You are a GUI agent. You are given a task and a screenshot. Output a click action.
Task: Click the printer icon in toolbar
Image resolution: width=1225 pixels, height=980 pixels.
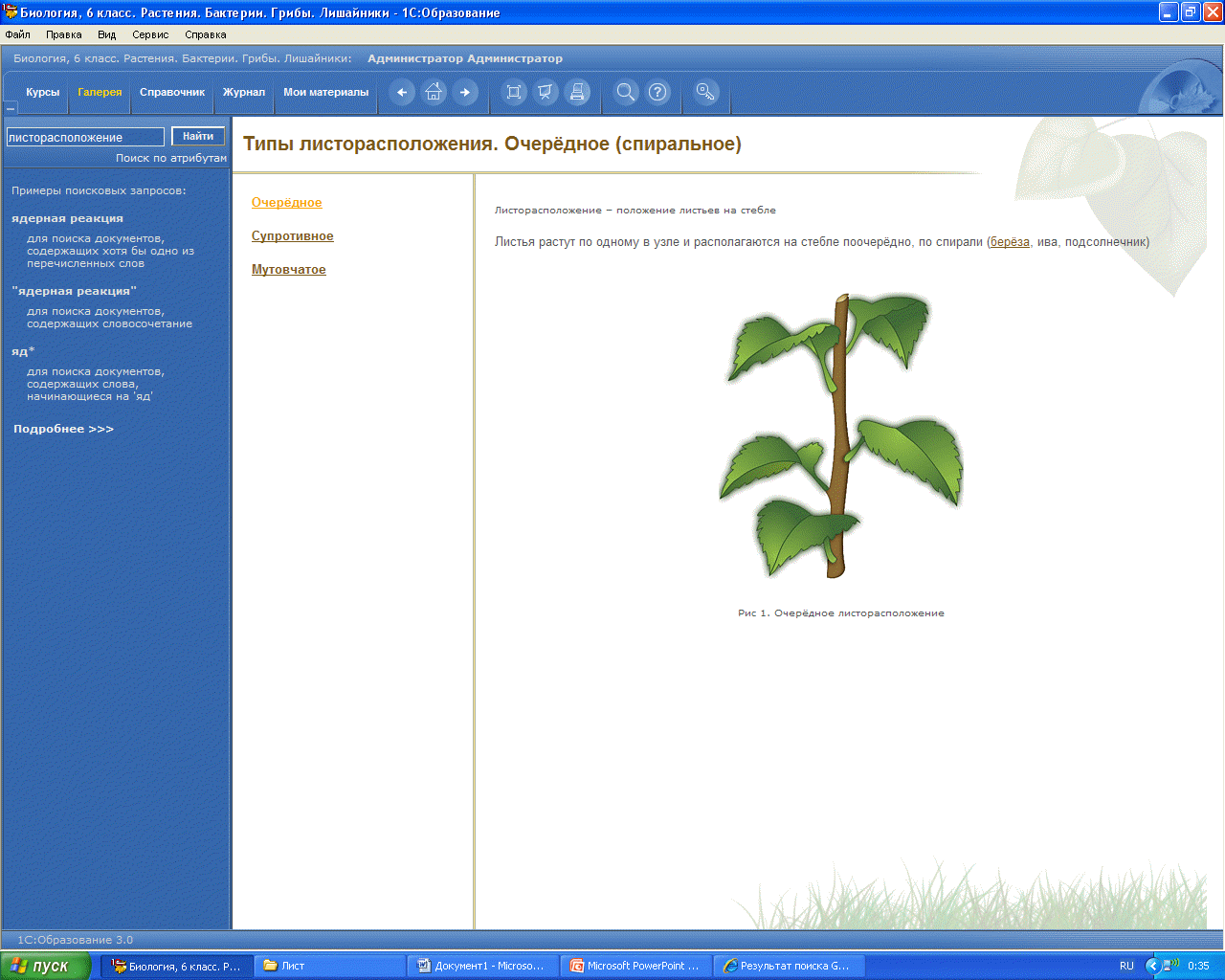point(577,93)
